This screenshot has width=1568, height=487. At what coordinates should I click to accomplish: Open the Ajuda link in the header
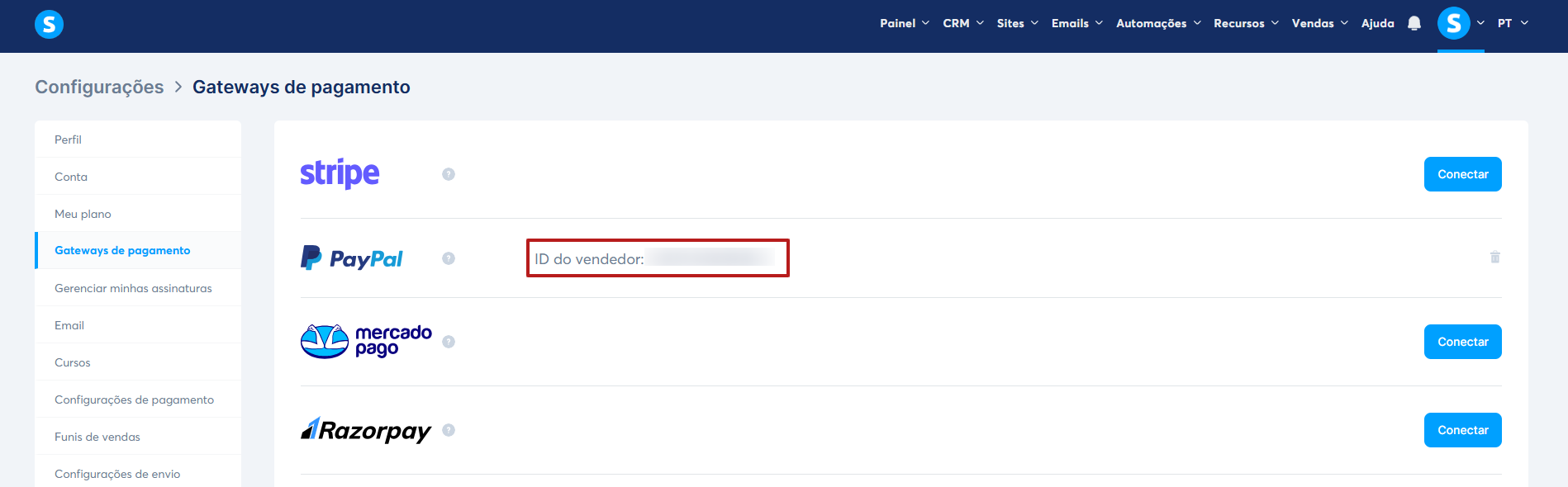click(x=1378, y=23)
